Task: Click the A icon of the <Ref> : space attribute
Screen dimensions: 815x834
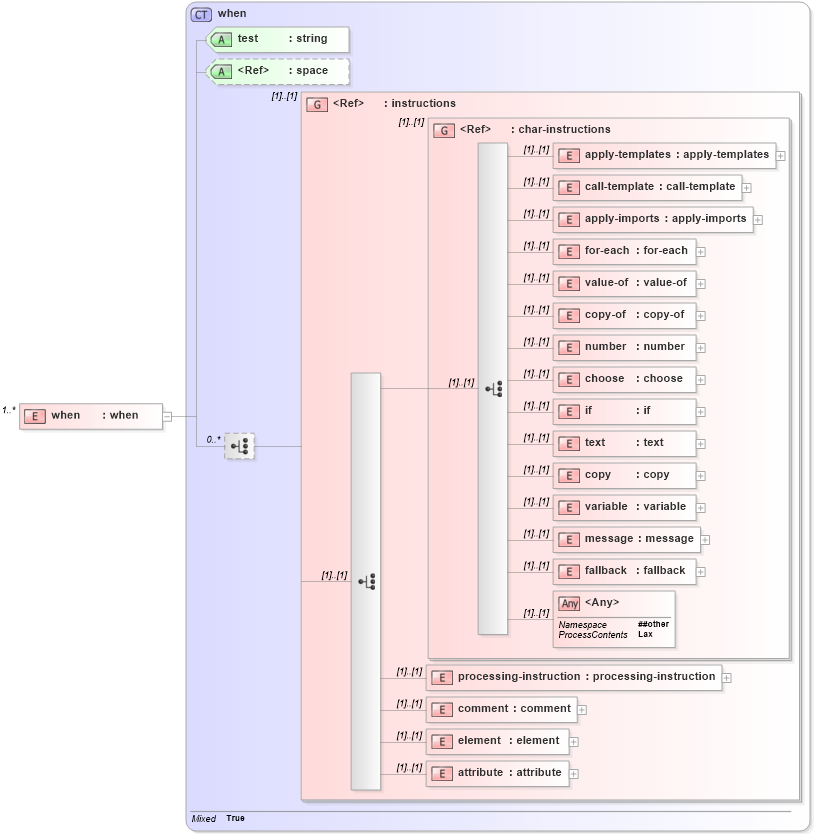Action: click(x=221, y=71)
